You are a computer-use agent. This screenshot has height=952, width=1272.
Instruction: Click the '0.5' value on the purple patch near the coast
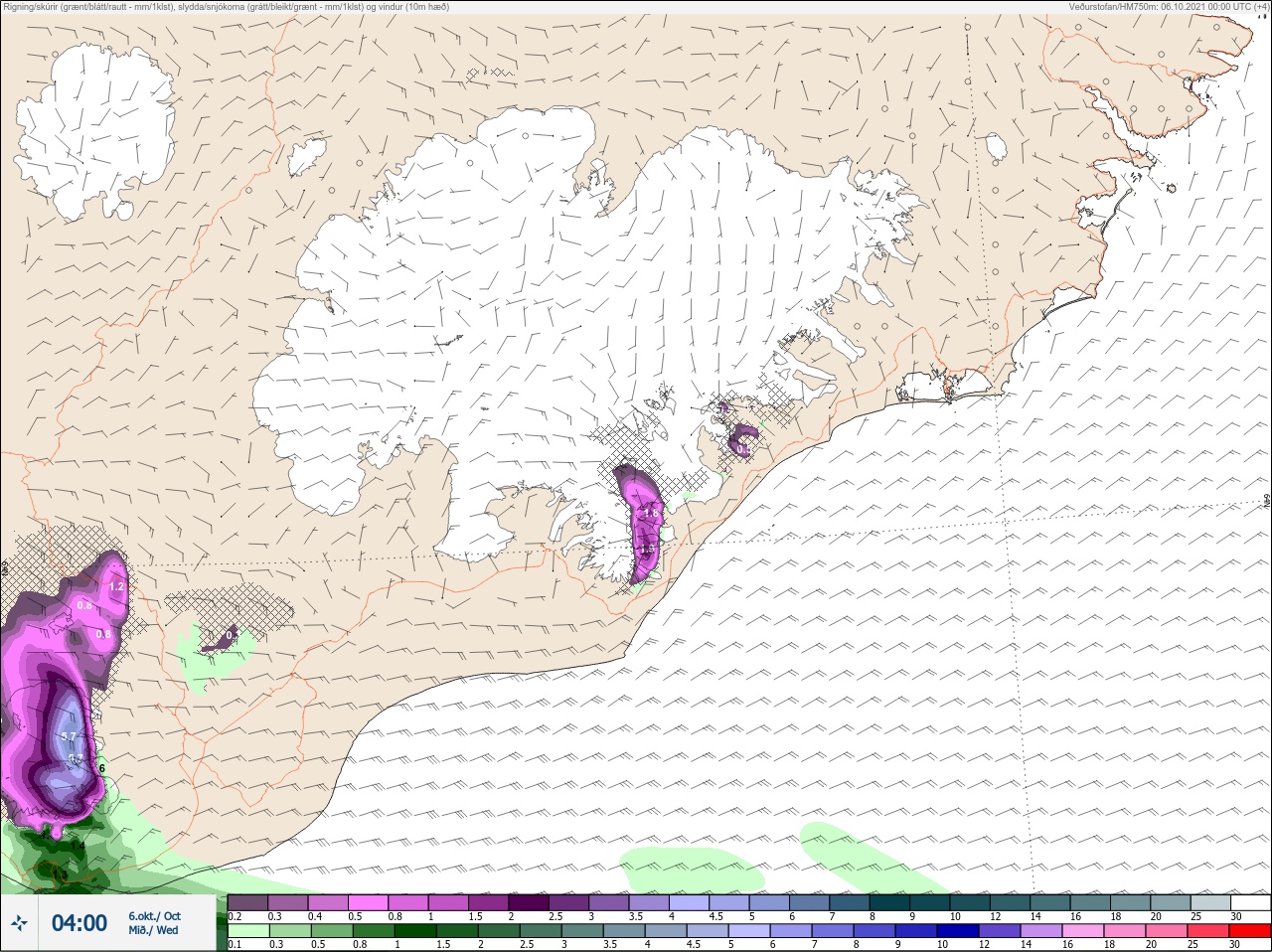(742, 449)
